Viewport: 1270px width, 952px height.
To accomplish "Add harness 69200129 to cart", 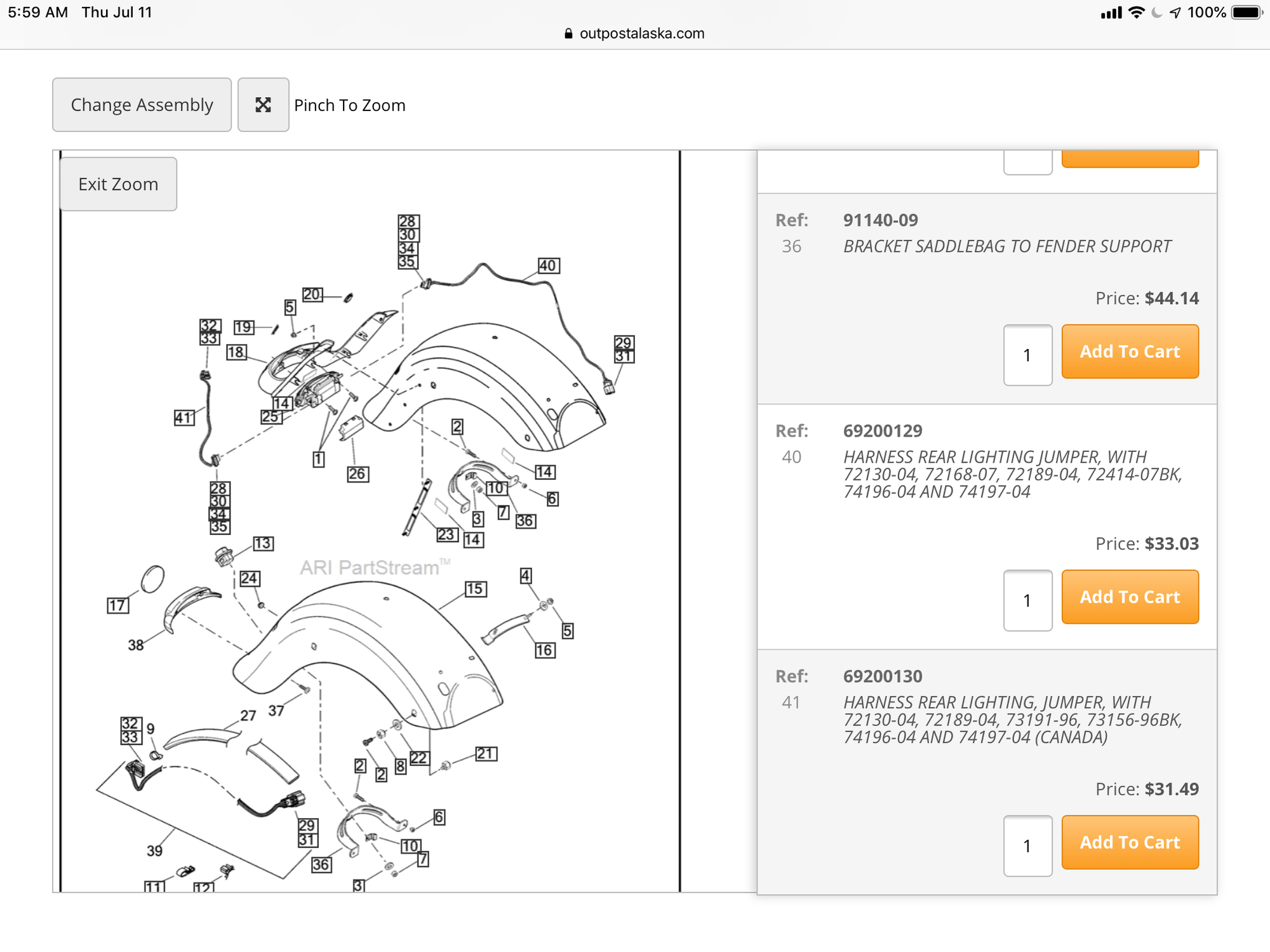I will tap(1130, 597).
